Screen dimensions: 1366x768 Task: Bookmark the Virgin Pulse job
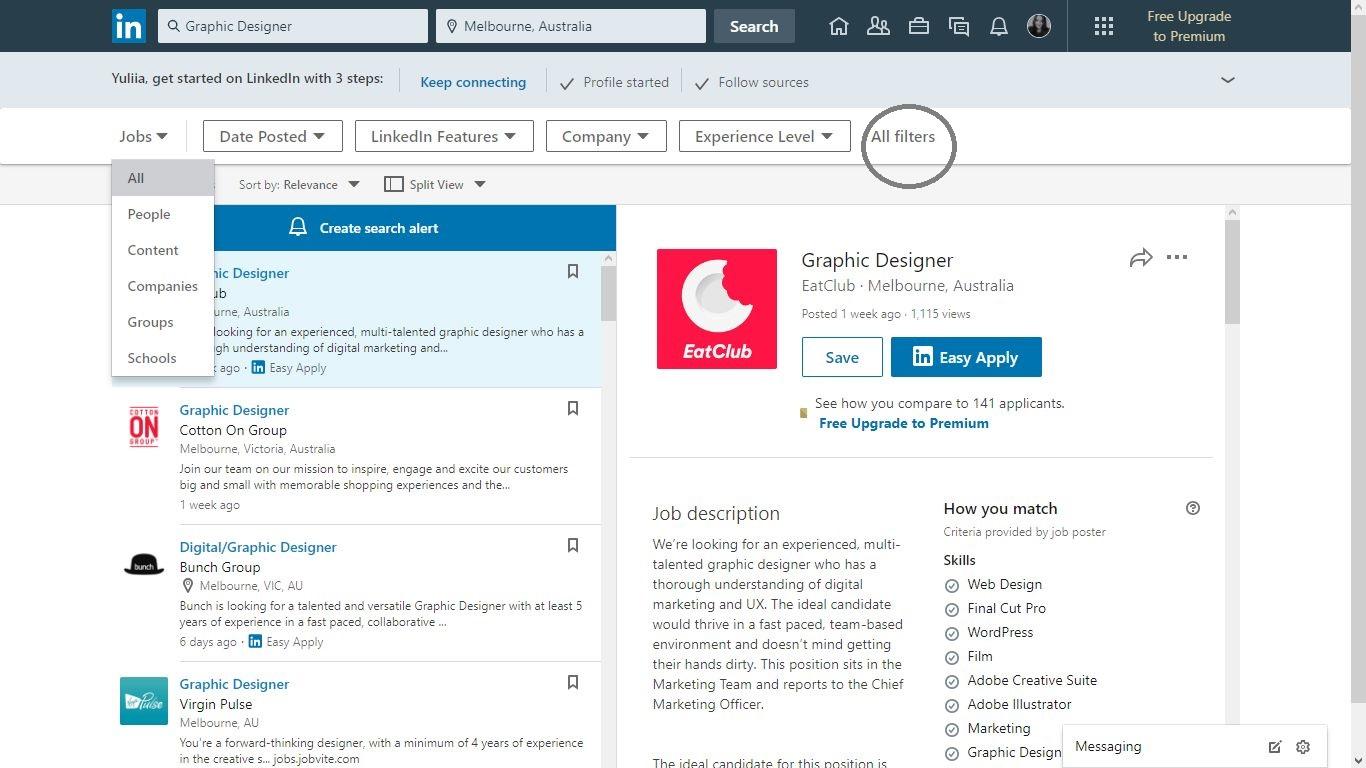pyautogui.click(x=573, y=682)
